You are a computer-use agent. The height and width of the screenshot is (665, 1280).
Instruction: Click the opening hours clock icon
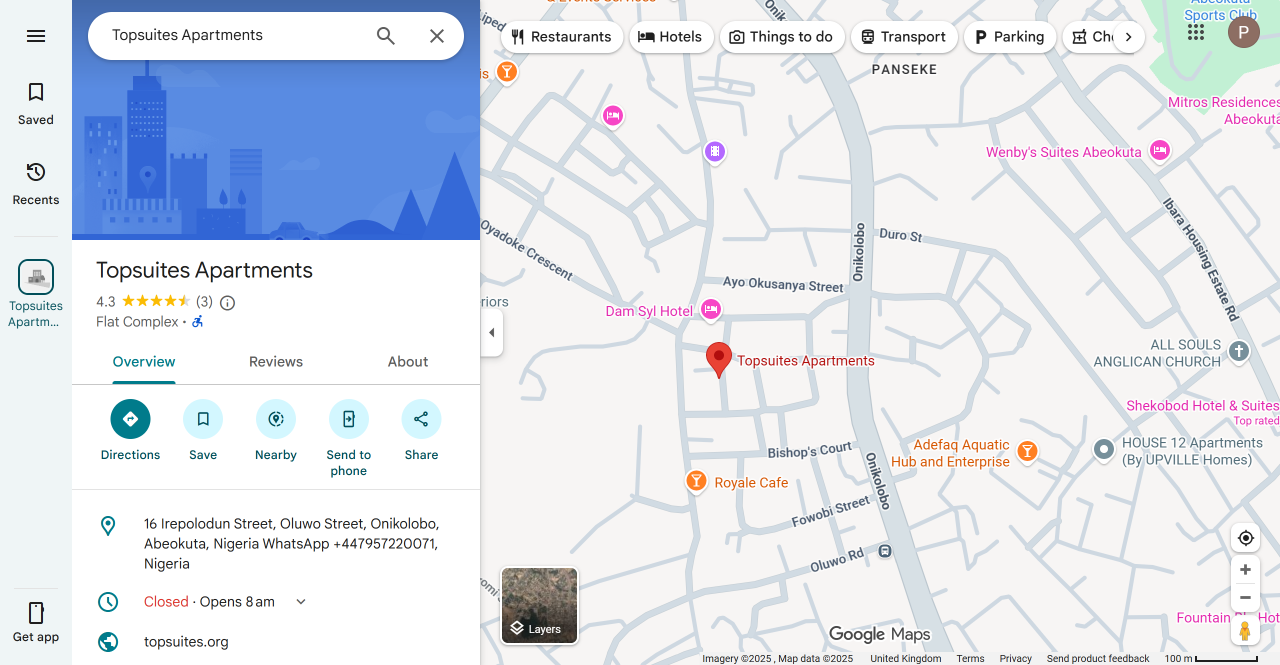click(x=108, y=602)
